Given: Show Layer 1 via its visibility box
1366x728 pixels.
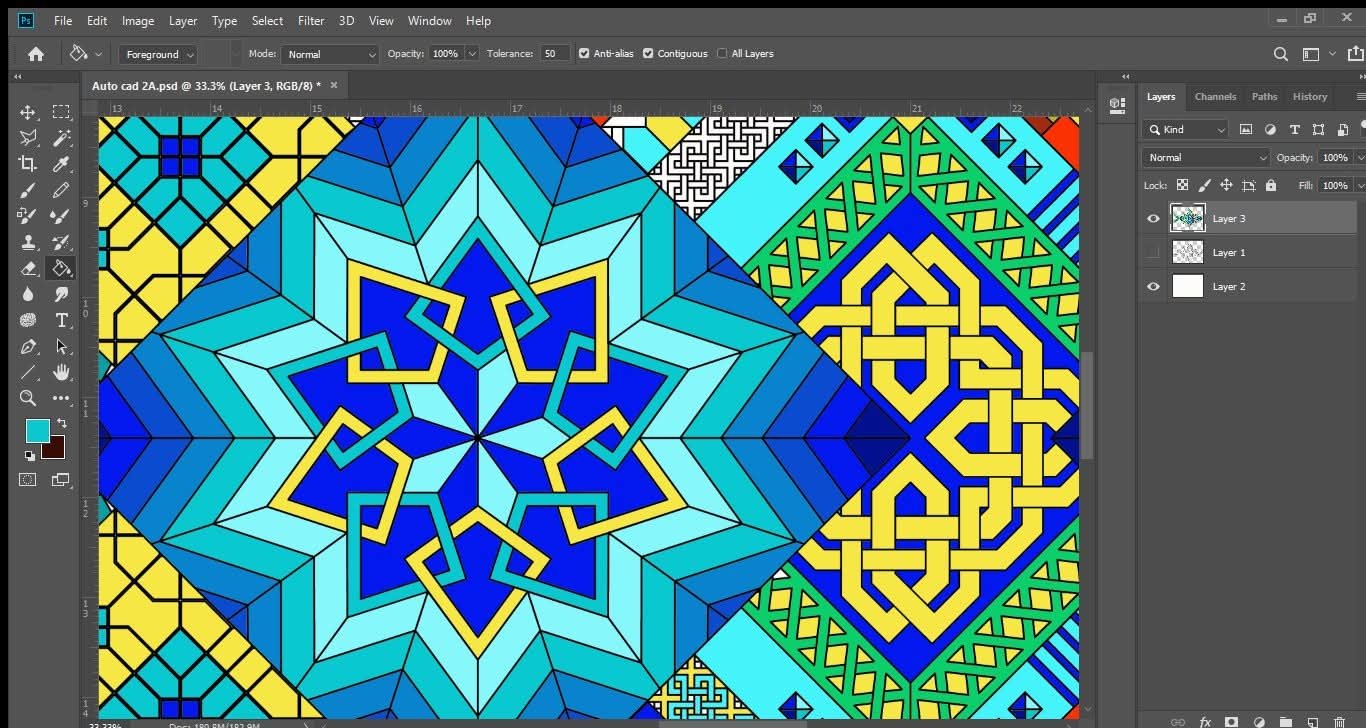Looking at the screenshot, I should (1153, 253).
